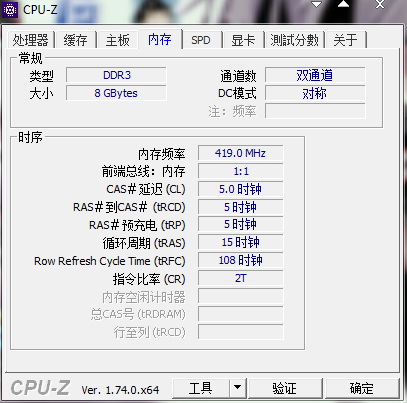Go to the 测試分數 tab

295,40
